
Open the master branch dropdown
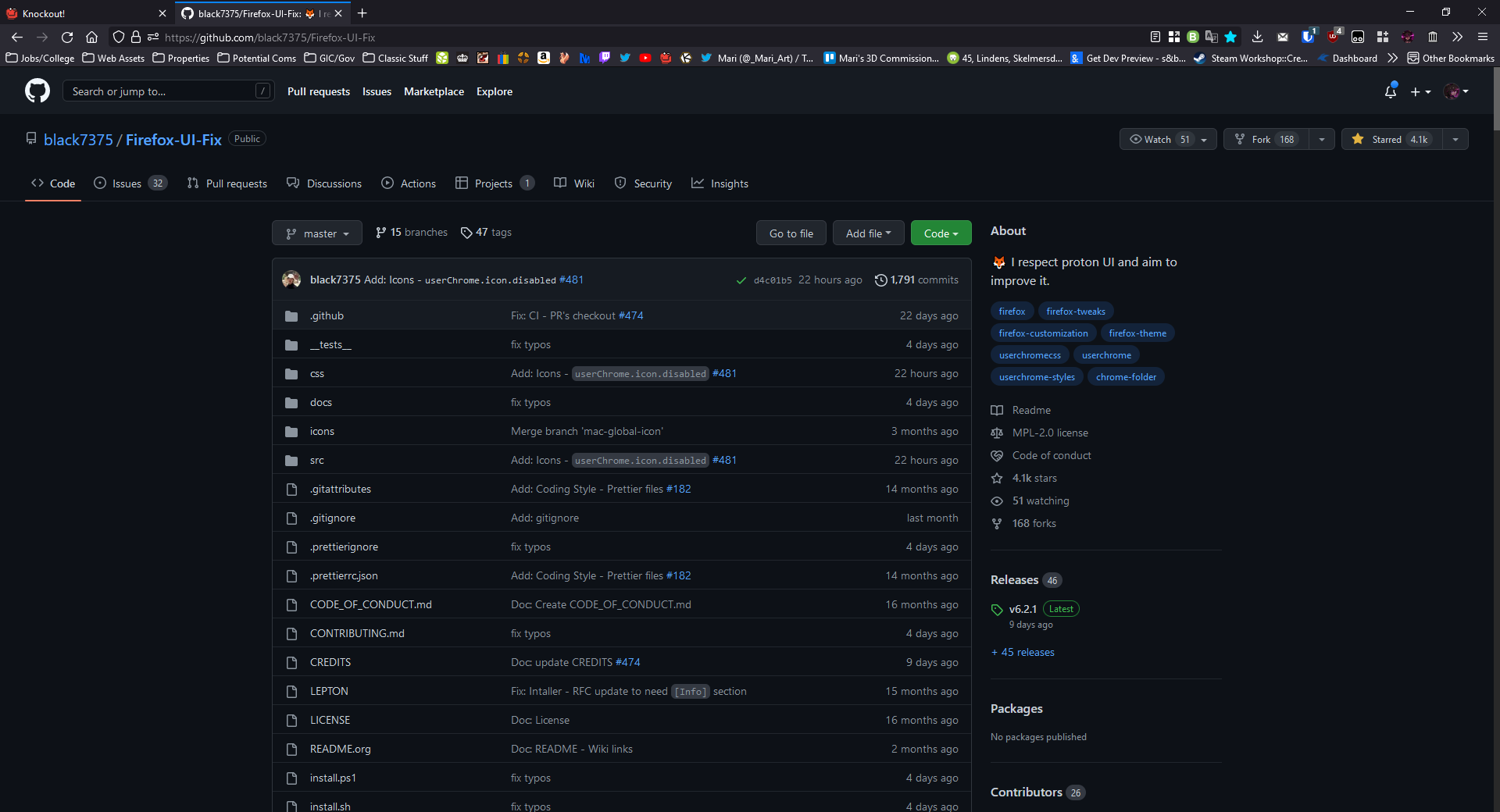click(x=317, y=233)
